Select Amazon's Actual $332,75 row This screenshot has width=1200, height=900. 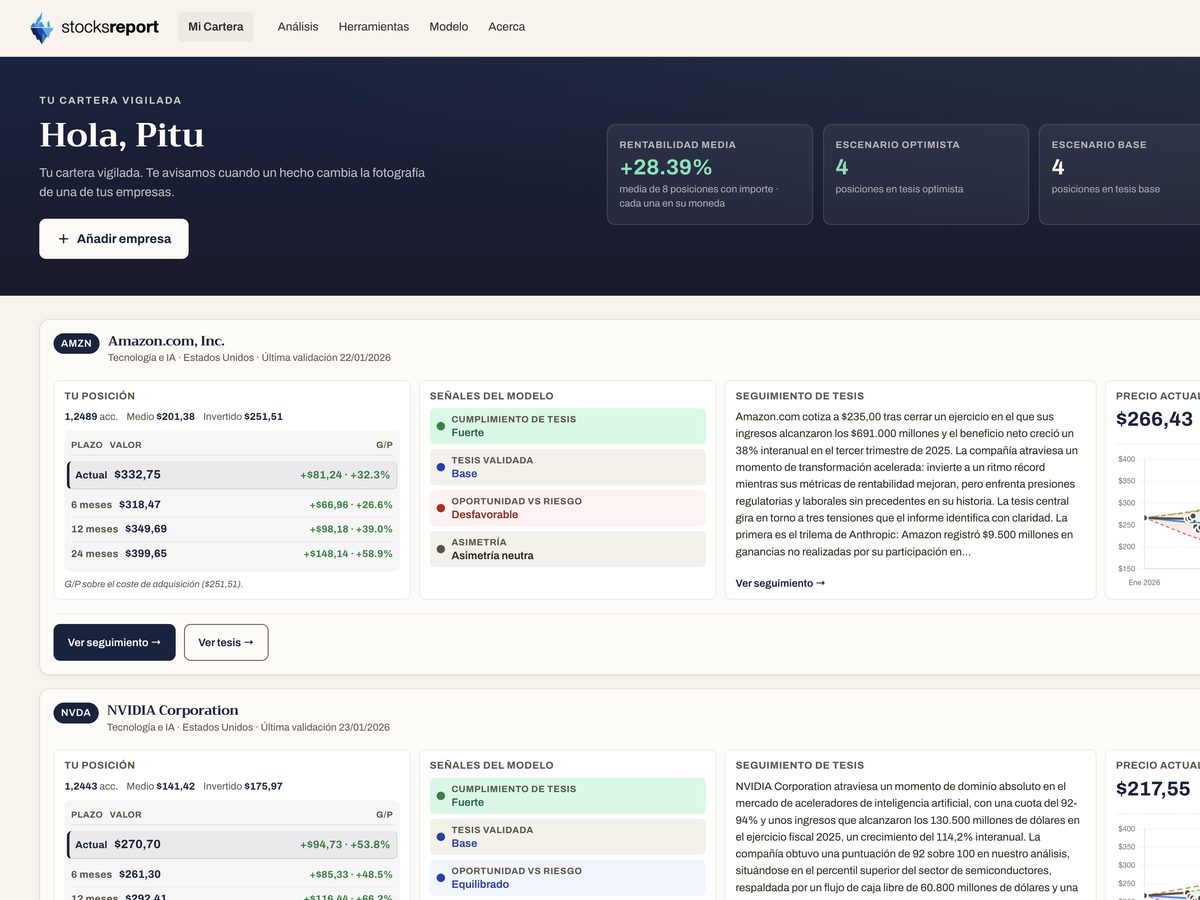coord(232,475)
